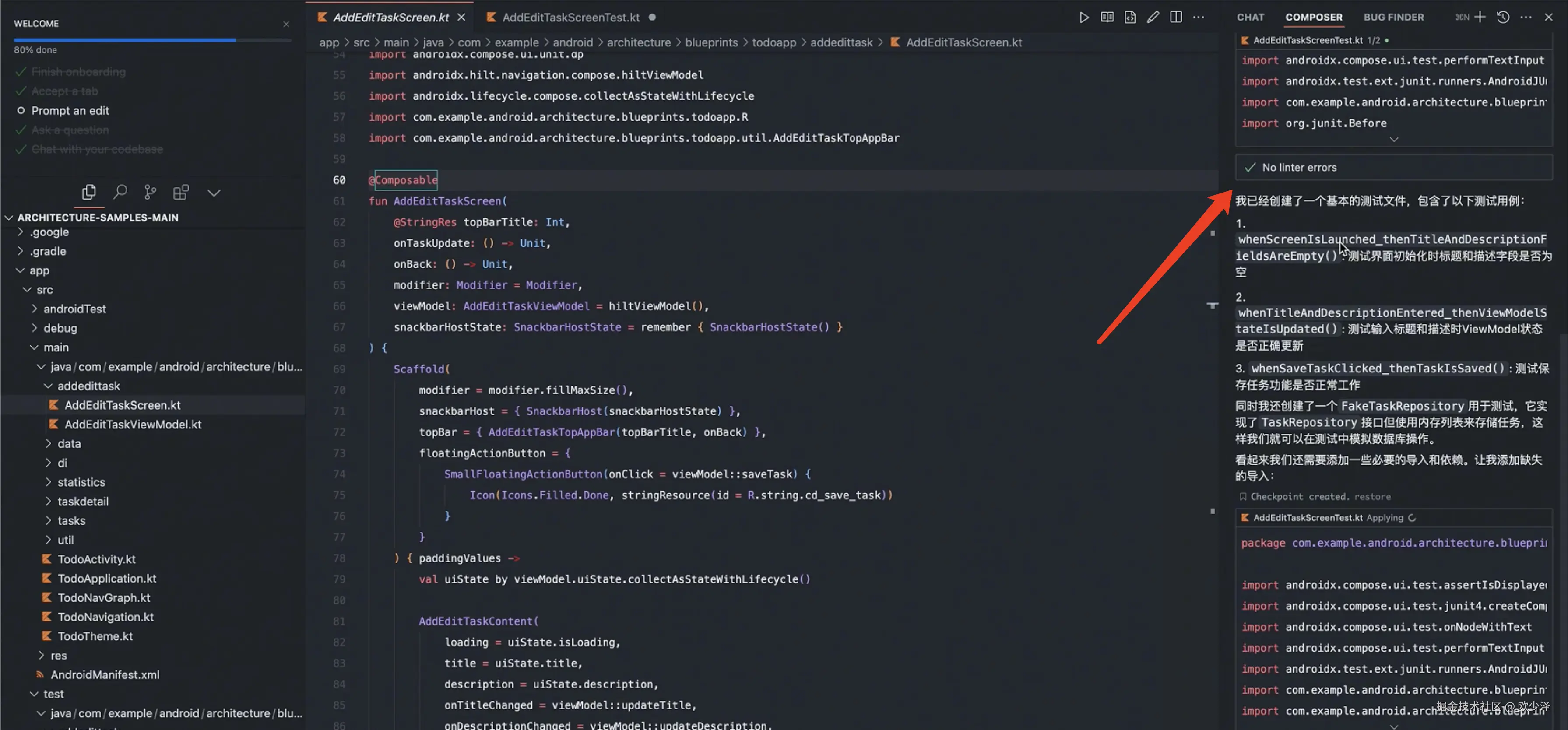
Task: Select the 'Prompt an edit' onboarding step
Action: pyautogui.click(x=70, y=111)
